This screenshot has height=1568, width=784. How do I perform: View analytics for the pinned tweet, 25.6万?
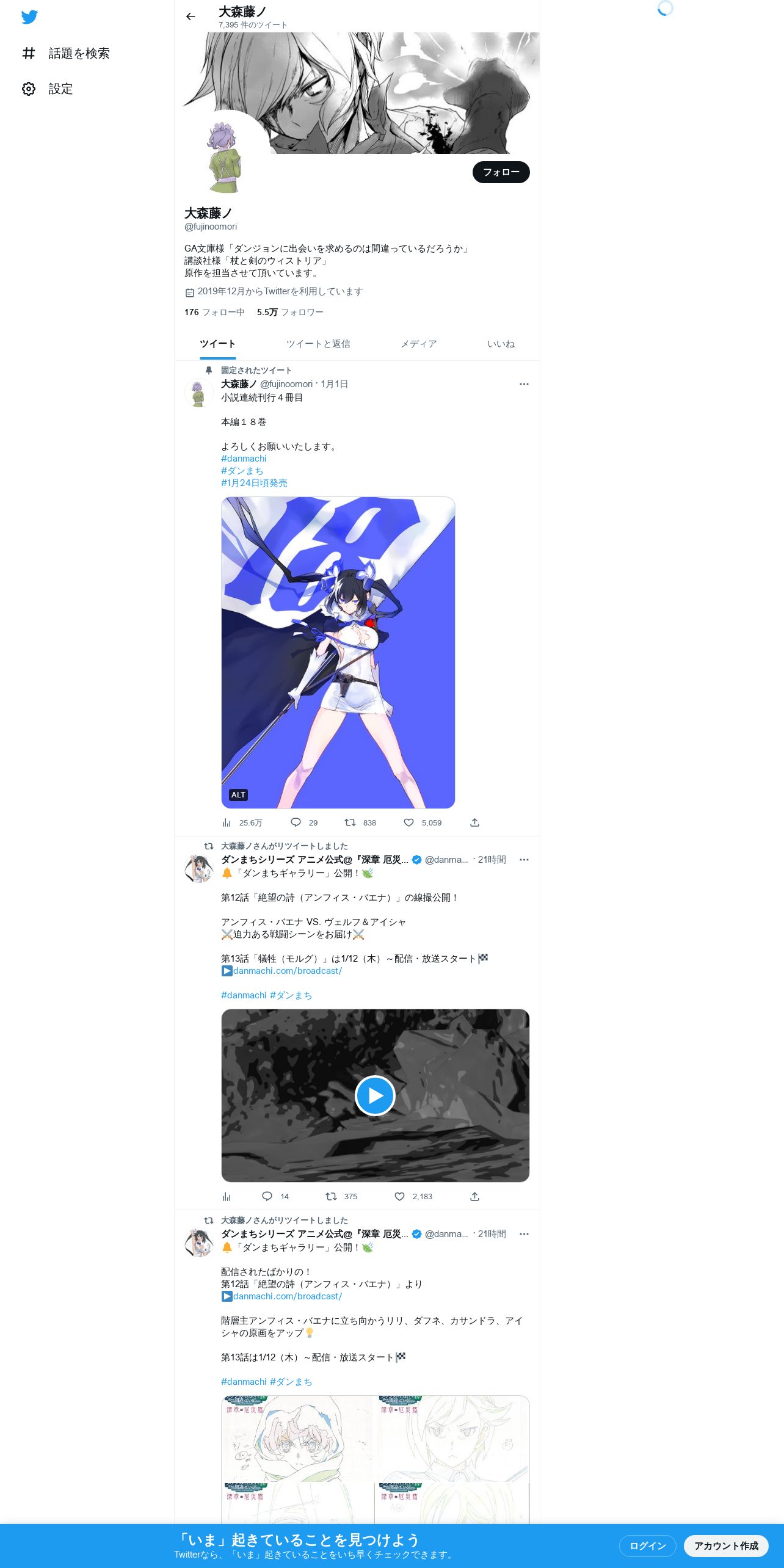coord(227,822)
